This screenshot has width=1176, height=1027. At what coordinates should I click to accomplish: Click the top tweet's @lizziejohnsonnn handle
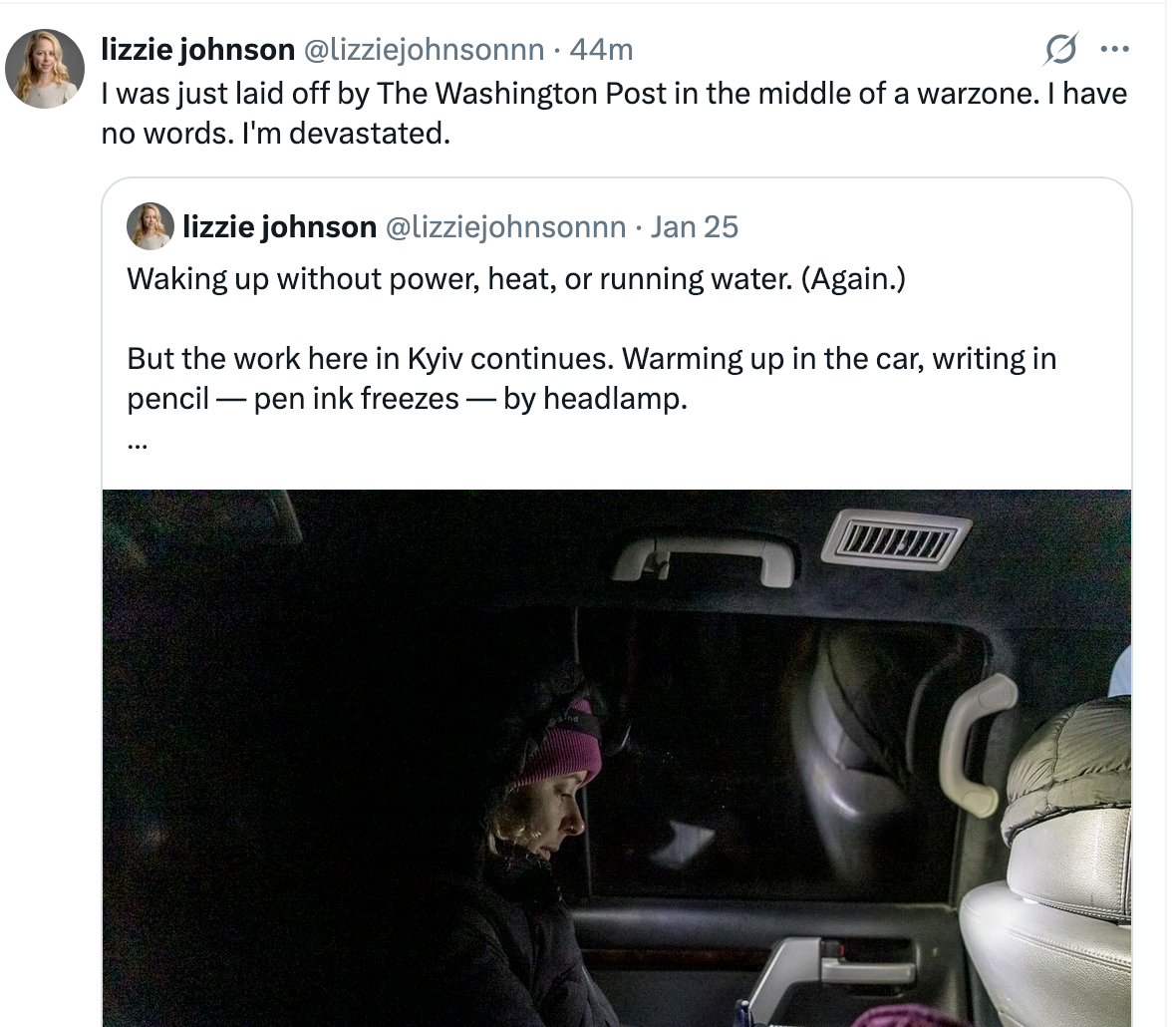[x=424, y=48]
